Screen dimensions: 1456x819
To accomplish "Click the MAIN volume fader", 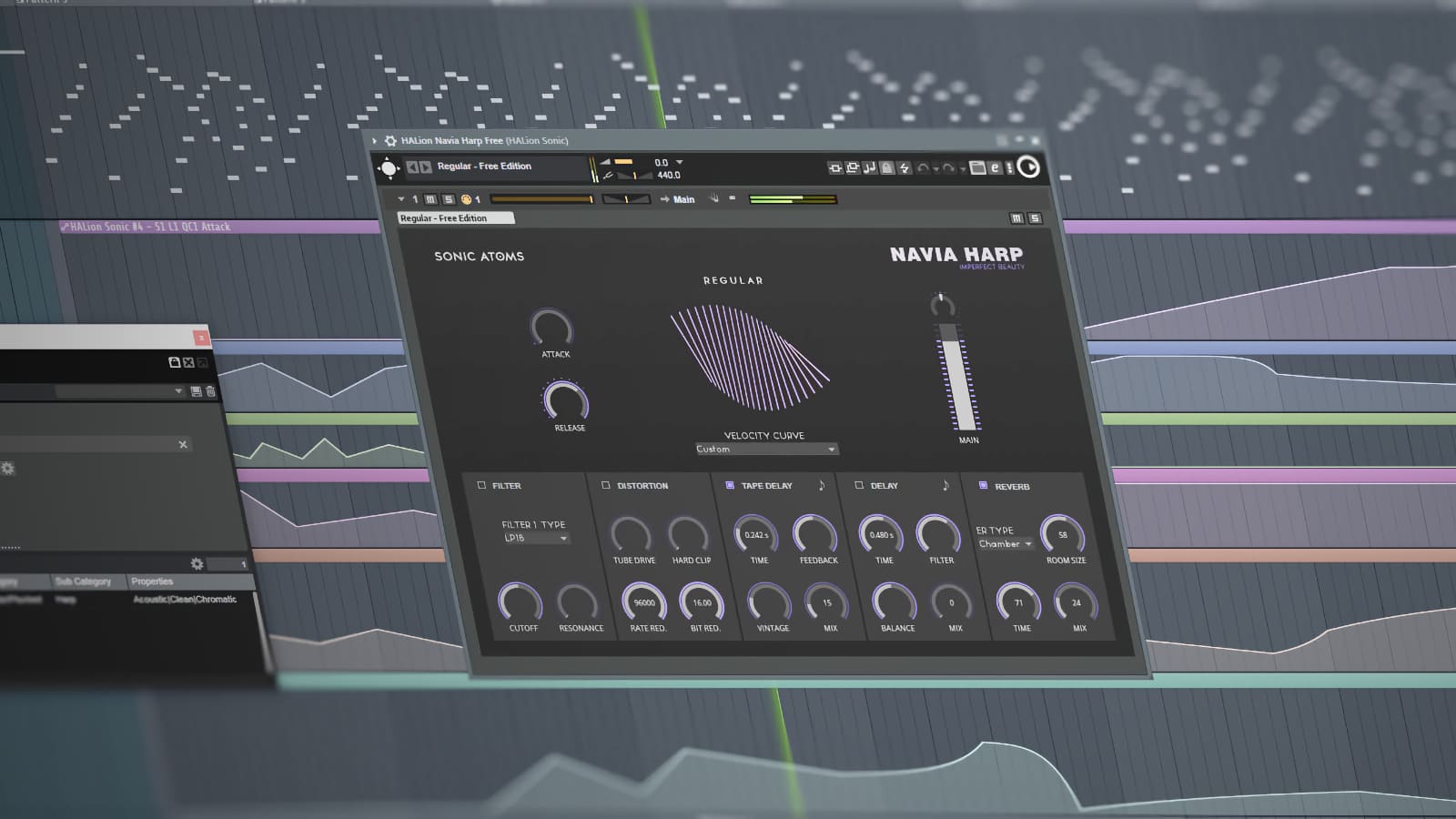I will click(957, 376).
